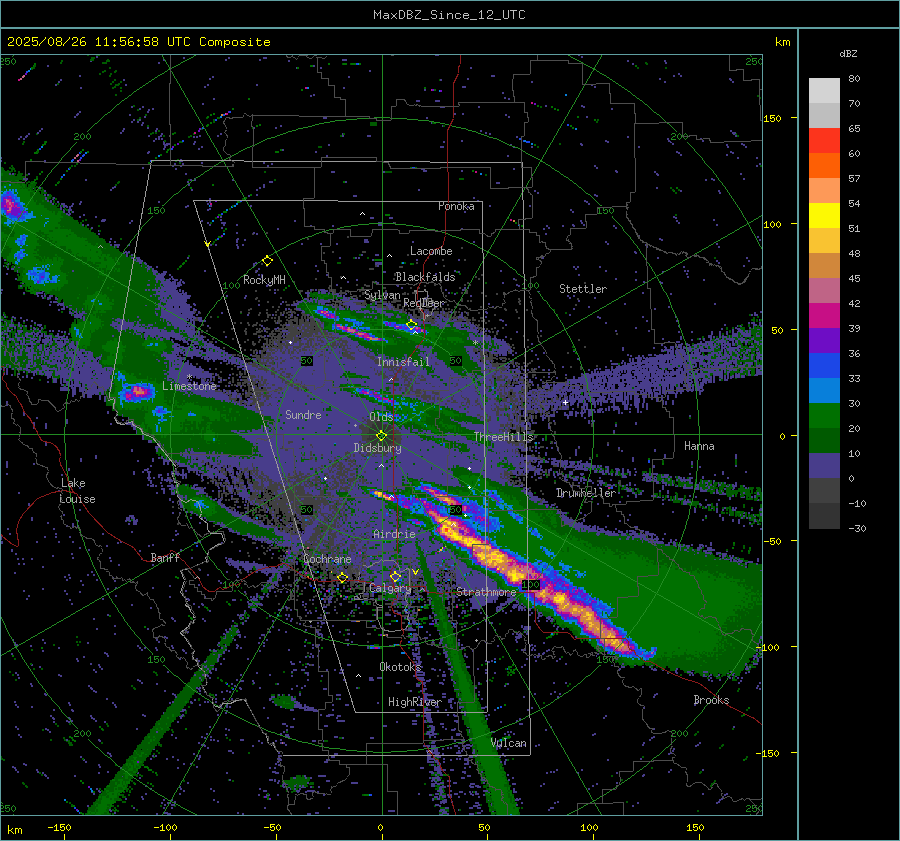This screenshot has height=841, width=900.
Task: Click the Limestone label
Action: point(189,386)
